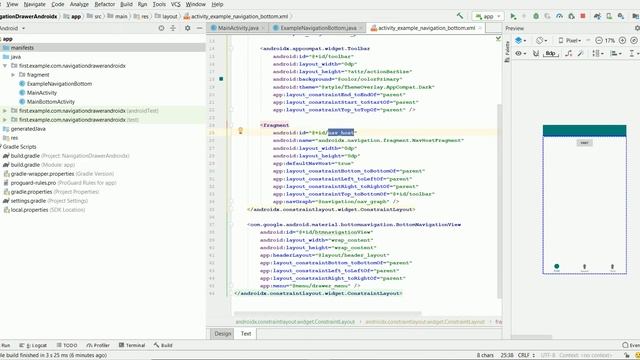Zoom out the layout preview

tap(599, 40)
